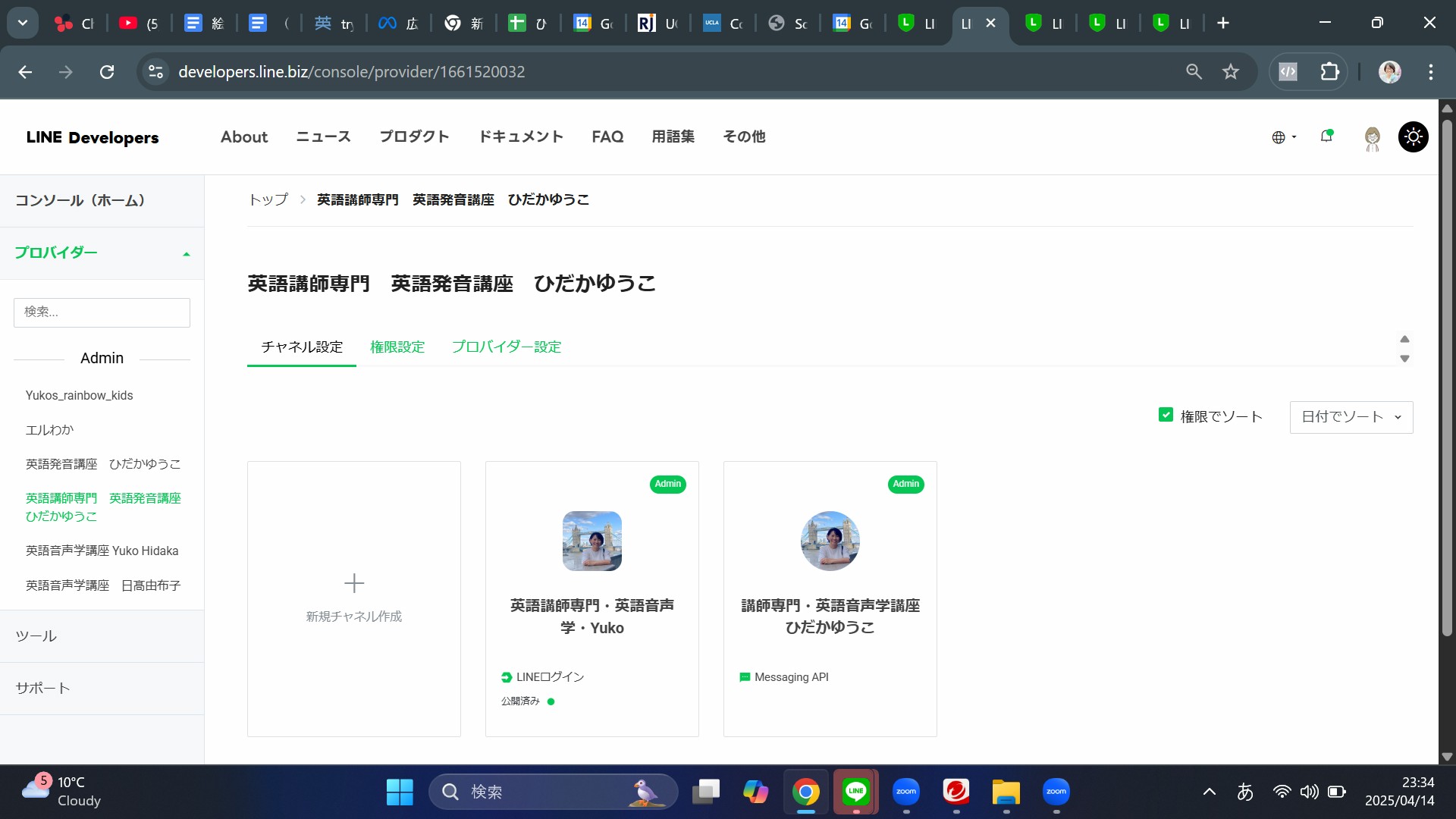Image resolution: width=1456 pixels, height=819 pixels.
Task: Open the Task View taskbar icon
Action: click(x=706, y=792)
